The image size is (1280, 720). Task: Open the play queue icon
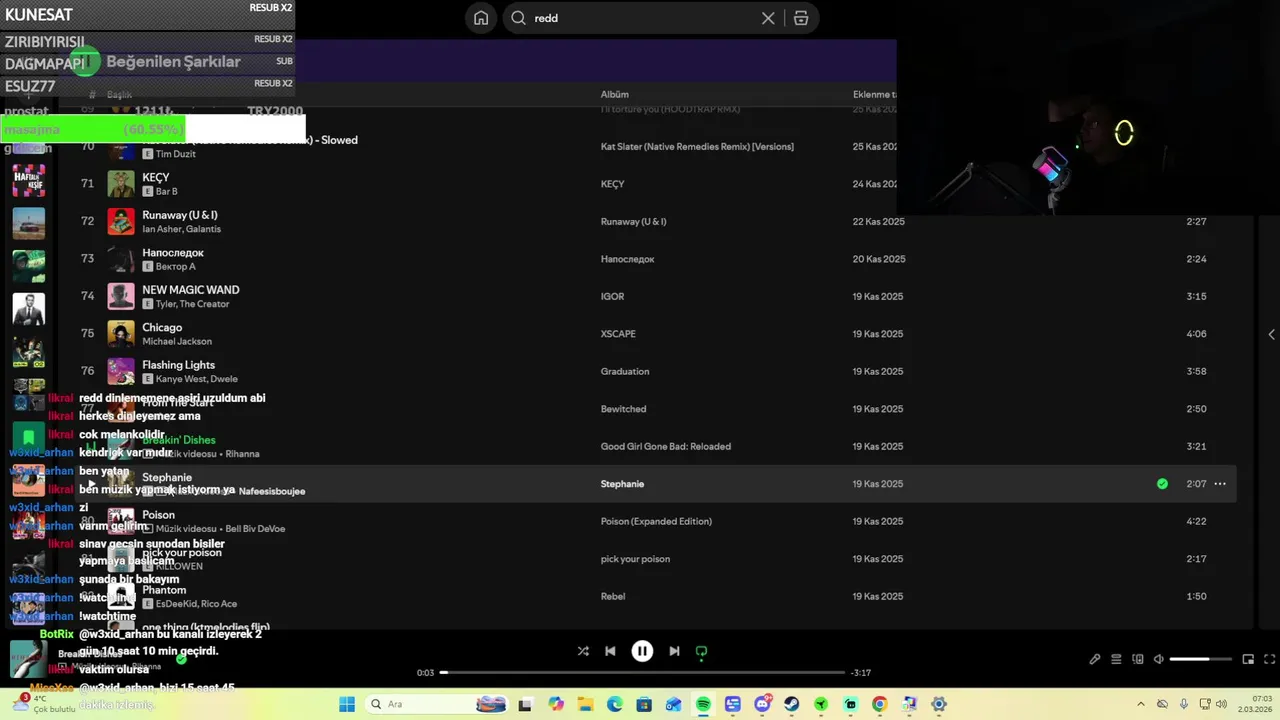coord(1116,659)
